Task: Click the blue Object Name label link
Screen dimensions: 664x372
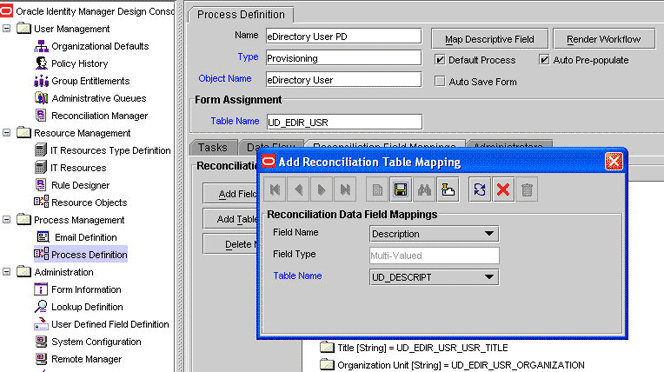Action: 225,78
